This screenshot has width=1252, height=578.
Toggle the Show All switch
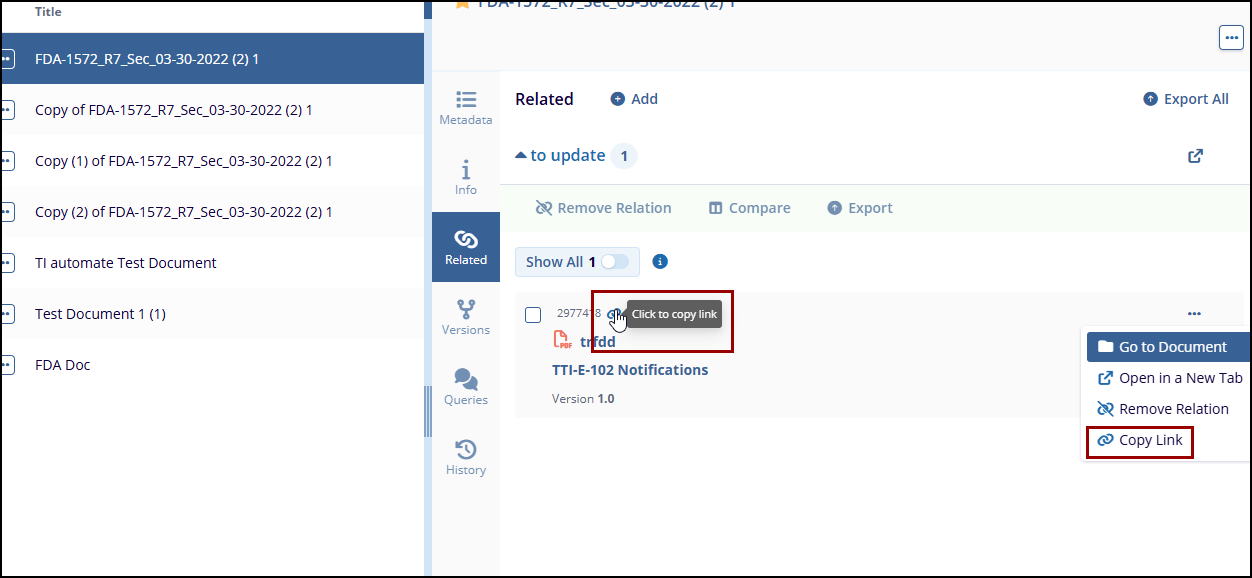pyautogui.click(x=614, y=262)
